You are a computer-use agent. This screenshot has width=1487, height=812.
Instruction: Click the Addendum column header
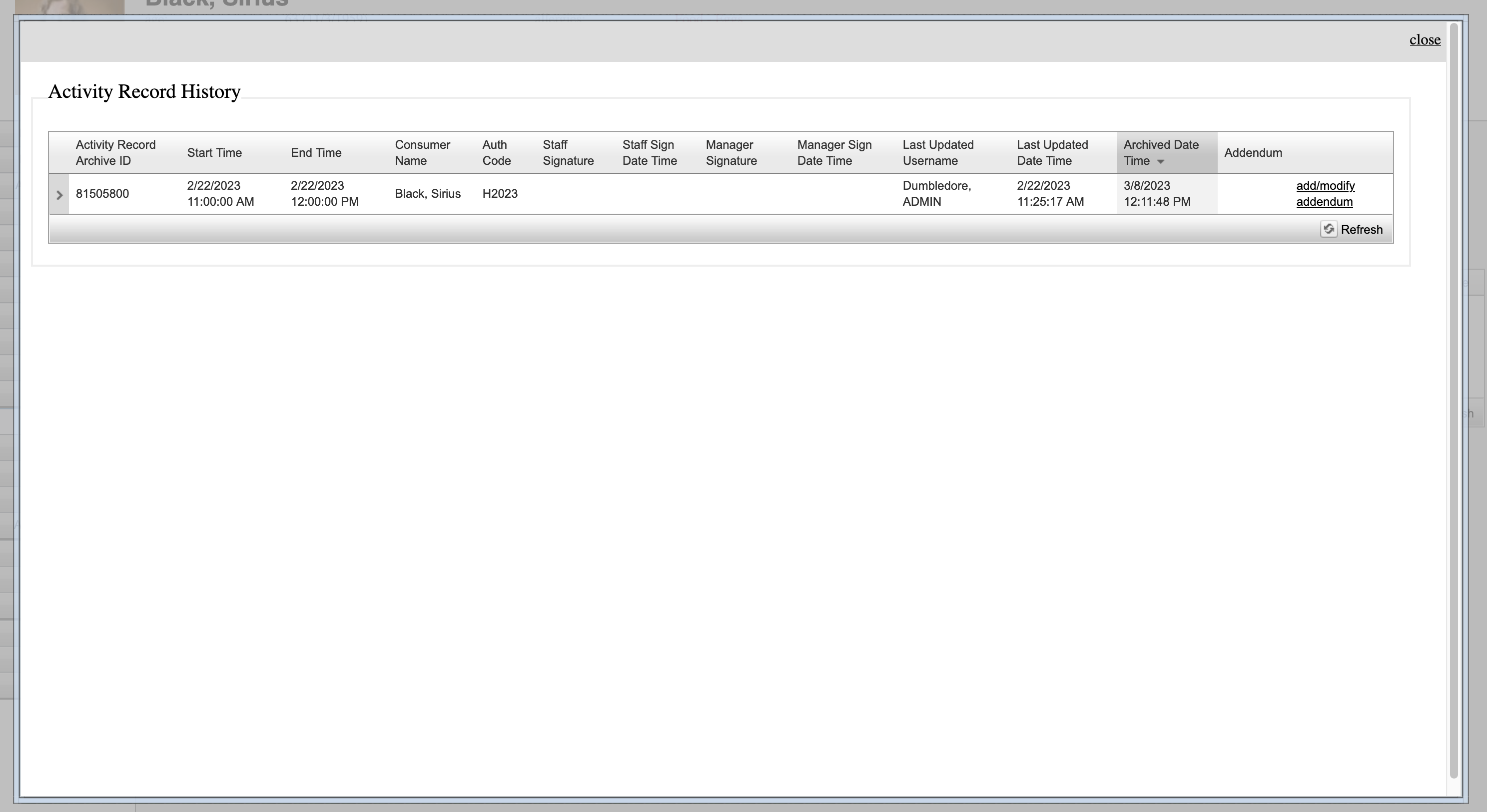(1253, 153)
